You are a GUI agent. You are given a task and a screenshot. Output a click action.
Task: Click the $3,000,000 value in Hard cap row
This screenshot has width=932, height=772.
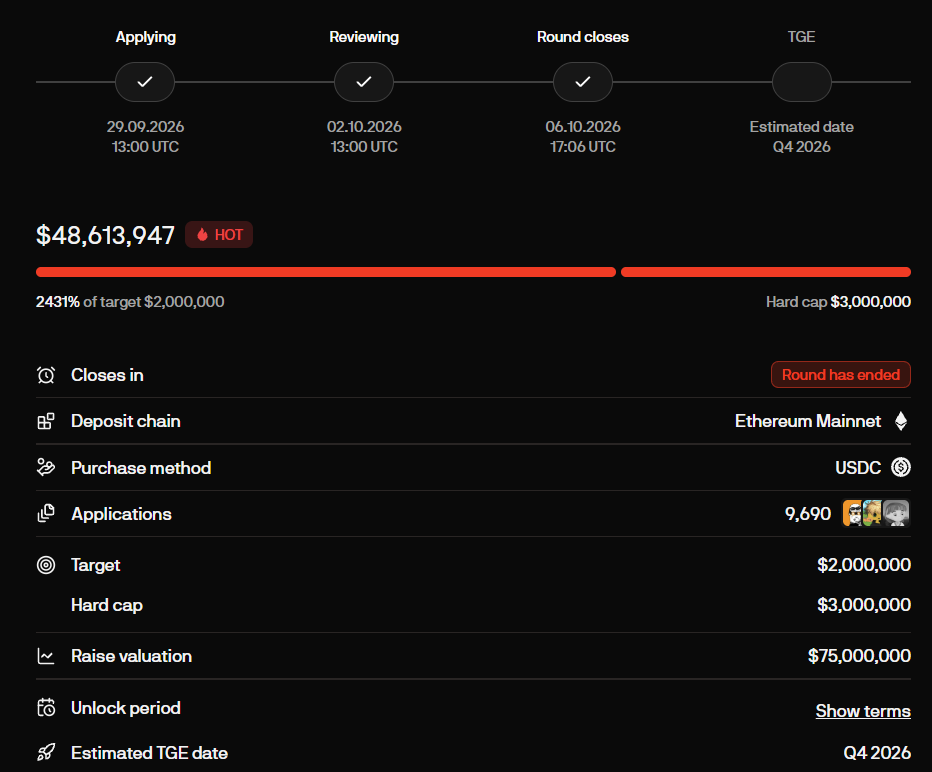coord(864,605)
